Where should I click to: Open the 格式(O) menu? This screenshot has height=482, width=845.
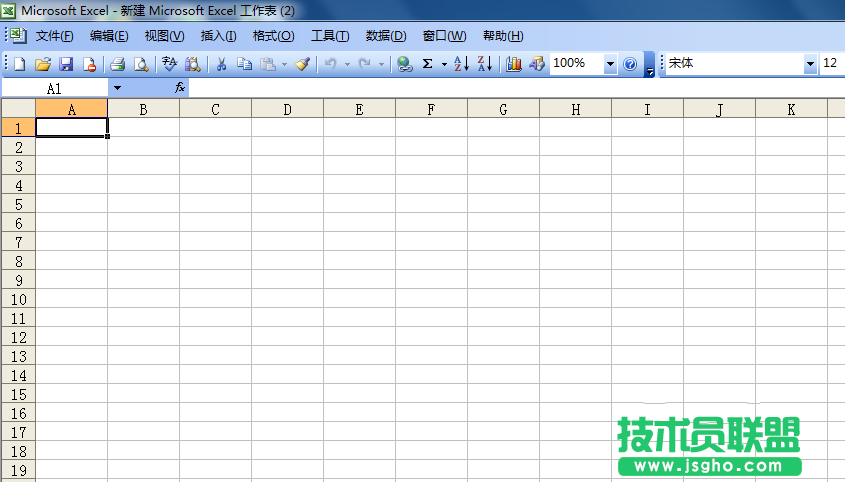coord(274,36)
